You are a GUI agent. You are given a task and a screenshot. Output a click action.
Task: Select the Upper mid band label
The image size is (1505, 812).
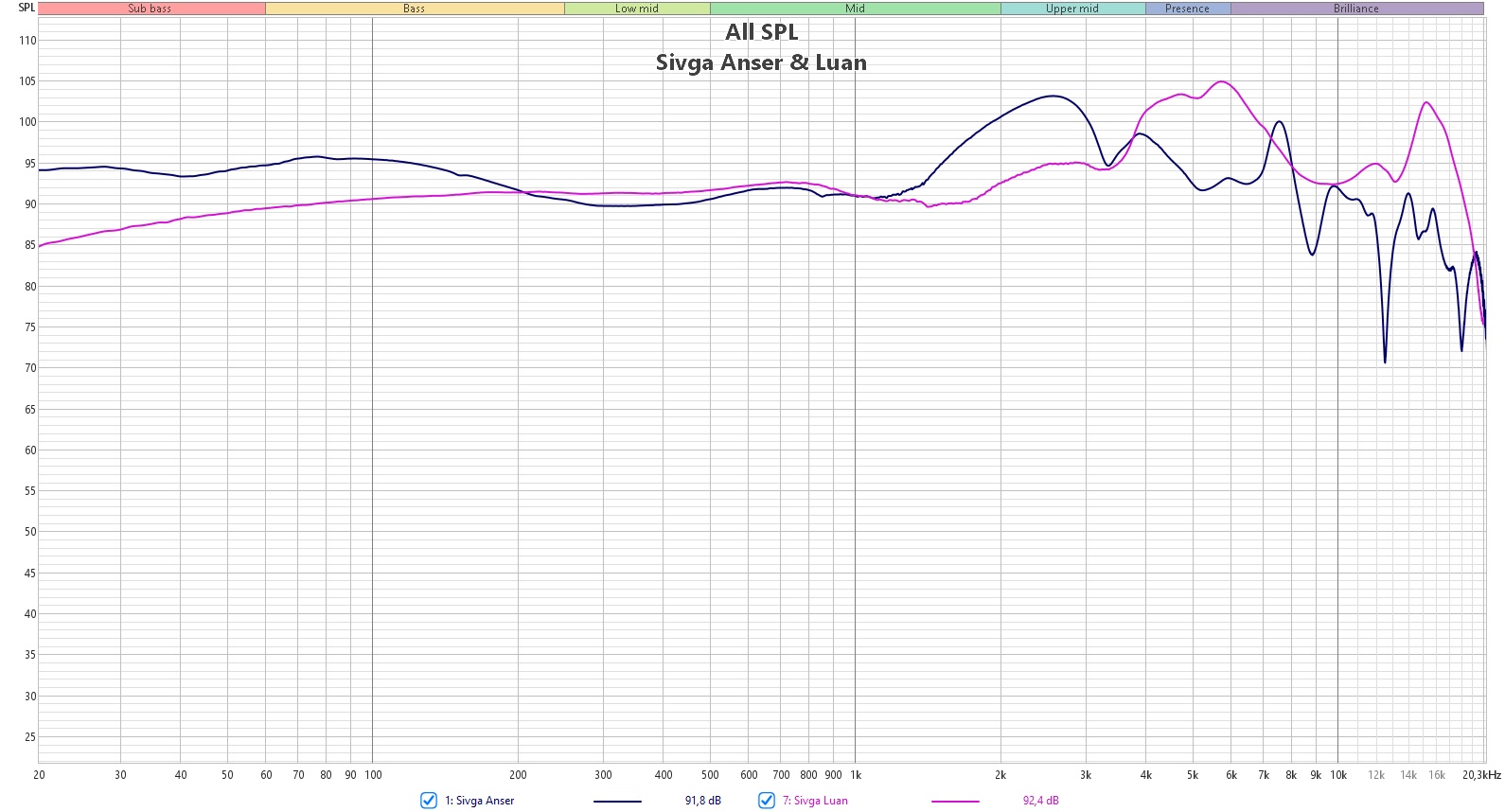pos(1072,9)
